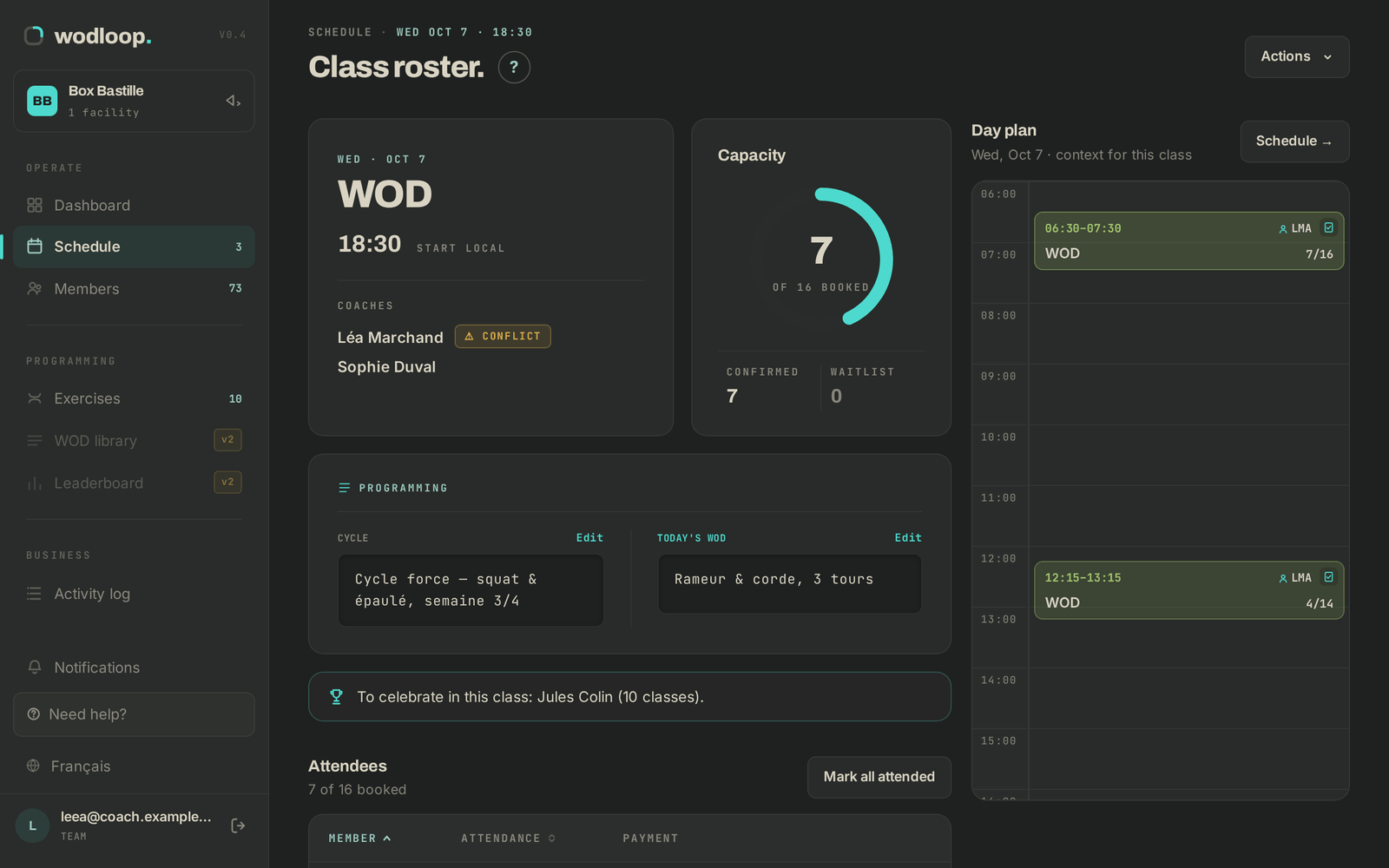Open the Box Bastille facility switcher
Image resolution: width=1389 pixels, height=868 pixels.
[134, 101]
